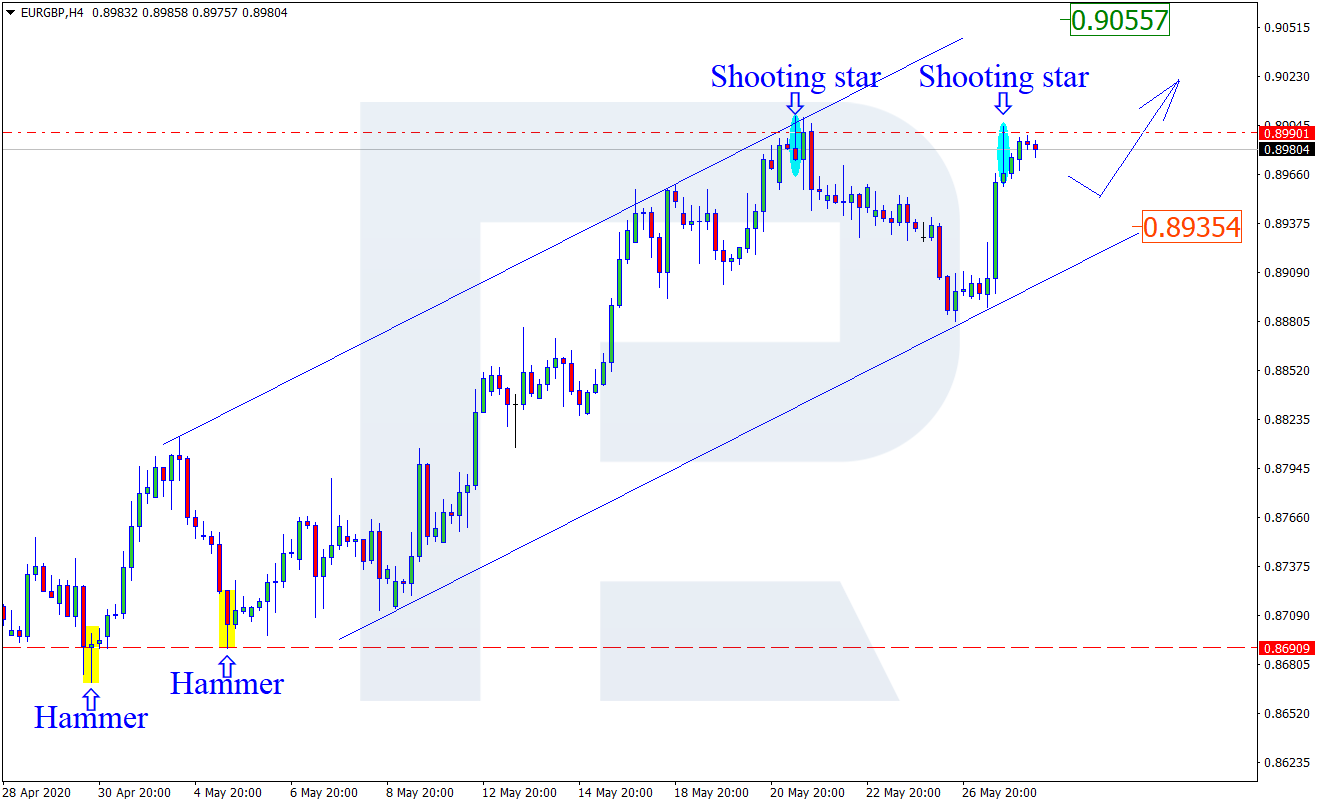Select the 0.87945 price axis value
The width and height of the screenshot is (1321, 805).
tap(1286, 468)
